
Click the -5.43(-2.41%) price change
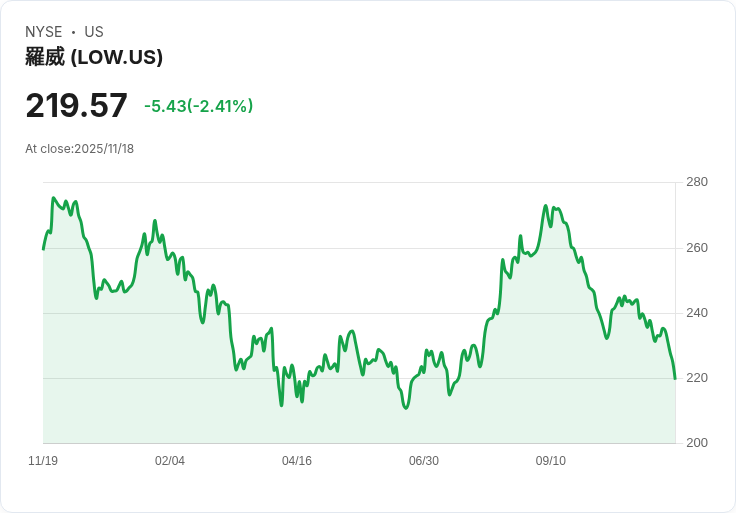pos(198,106)
